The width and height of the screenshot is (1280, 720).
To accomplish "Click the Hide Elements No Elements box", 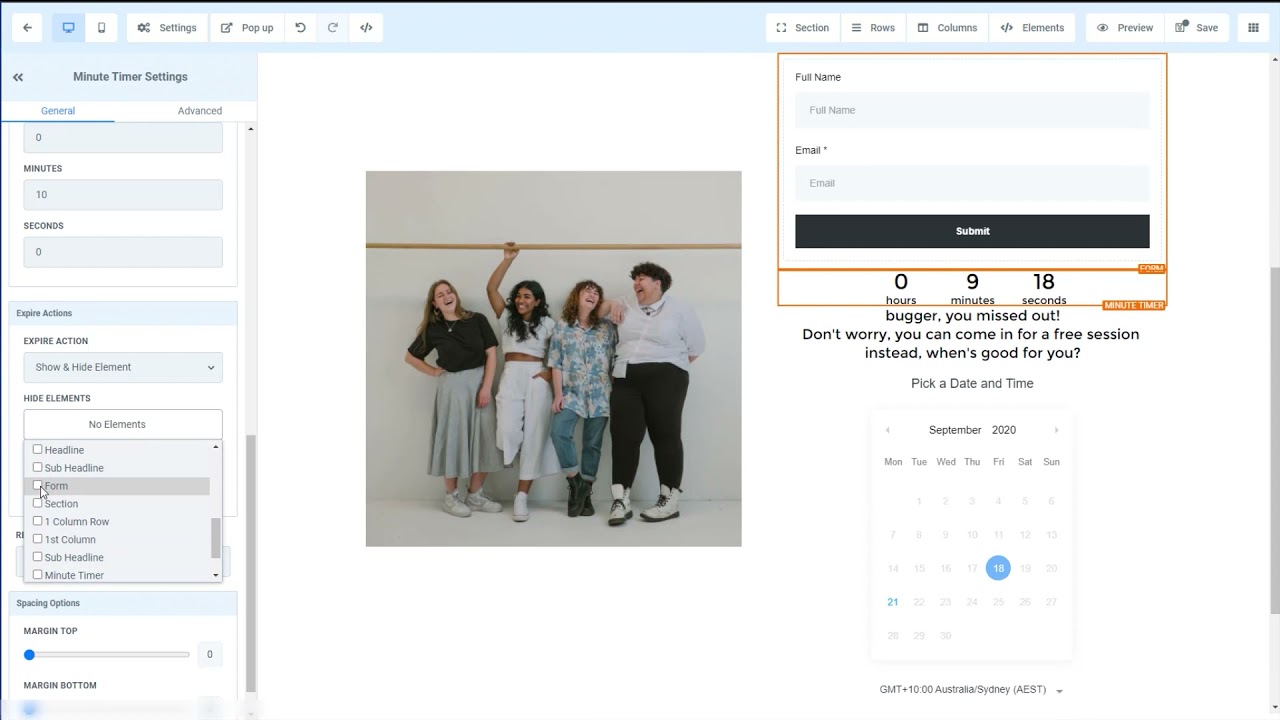I will click(x=123, y=424).
